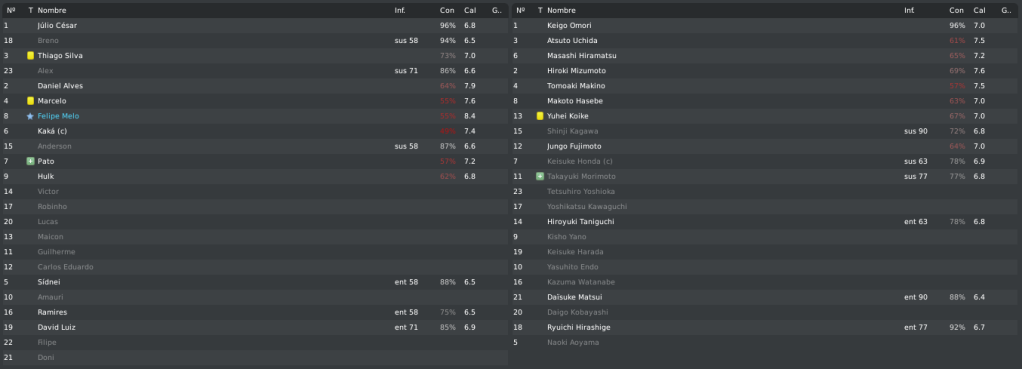1022x369 pixels.
Task: Click the star icon beside Felipe Melo
Action: (30, 116)
